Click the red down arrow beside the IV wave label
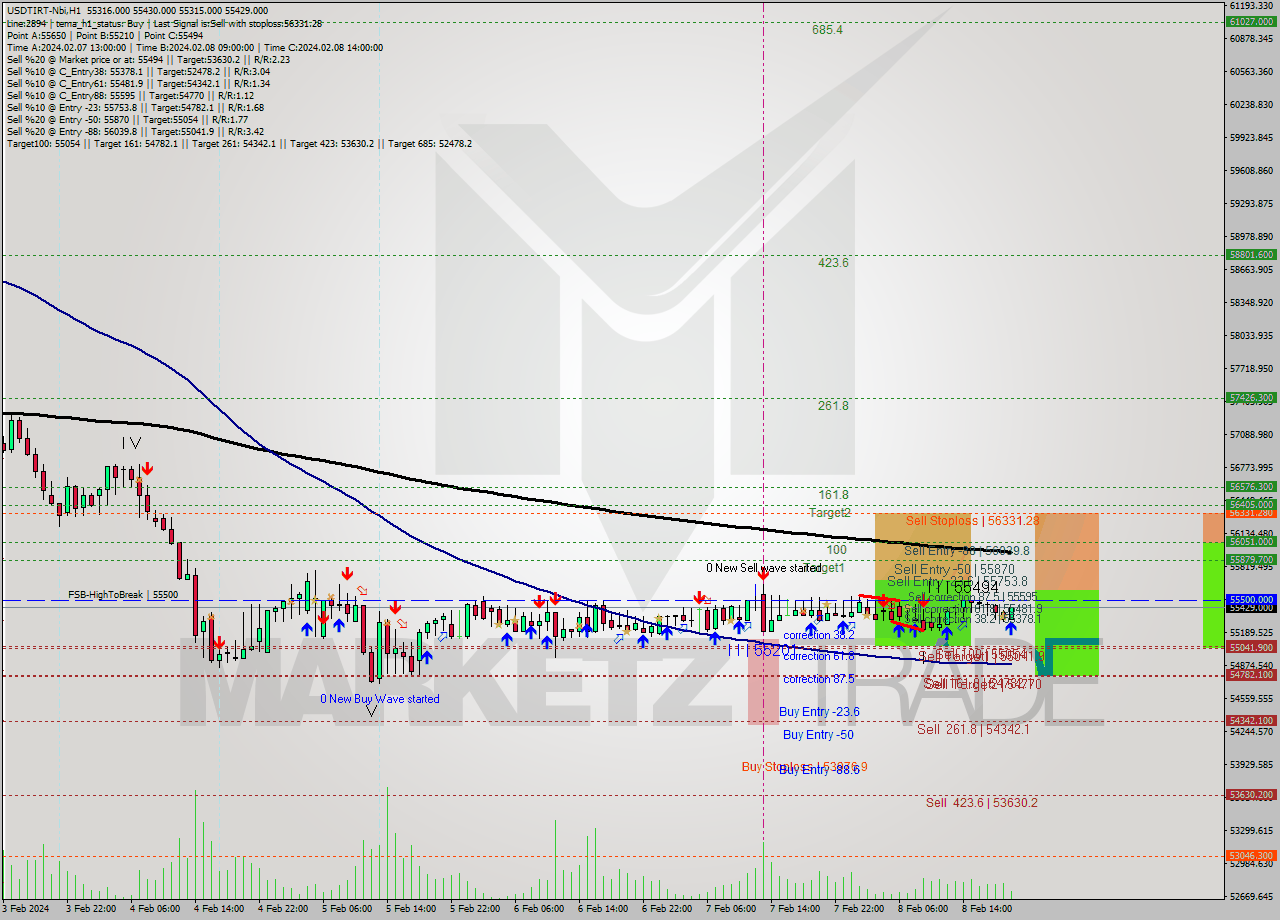 click(x=148, y=468)
